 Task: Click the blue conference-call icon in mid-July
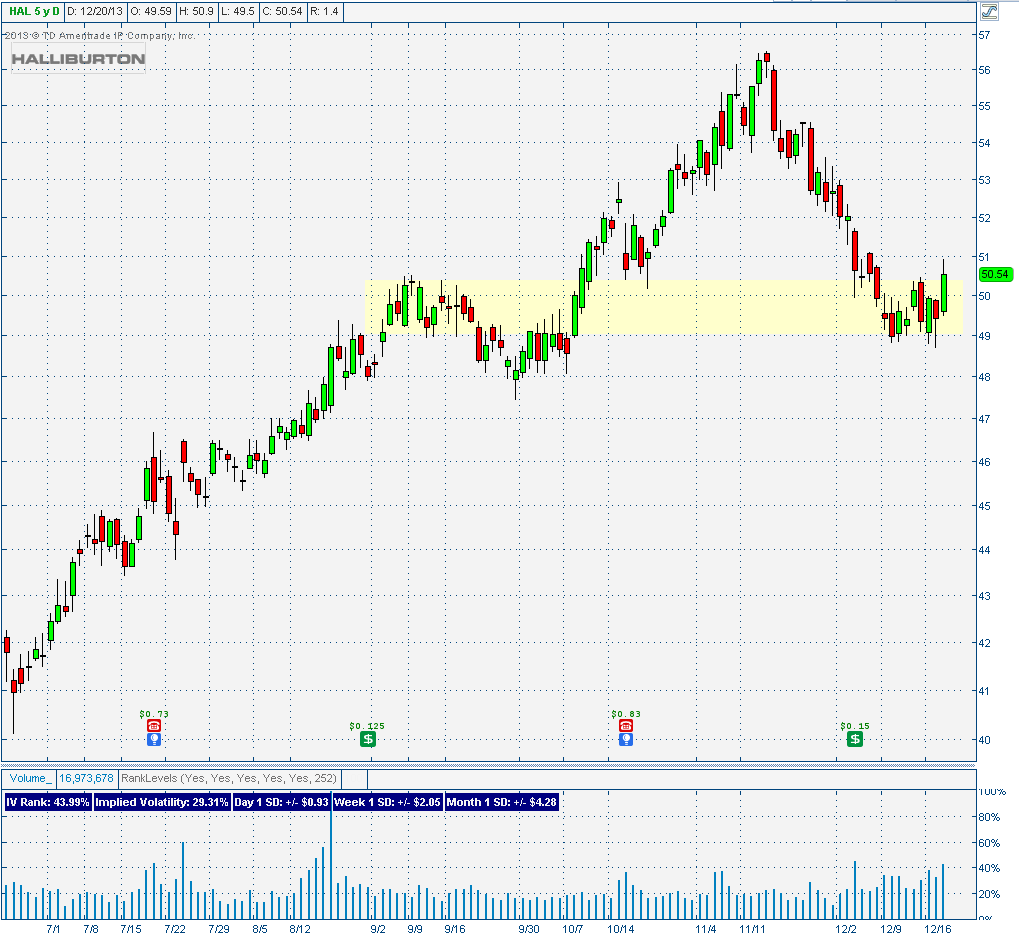point(154,739)
